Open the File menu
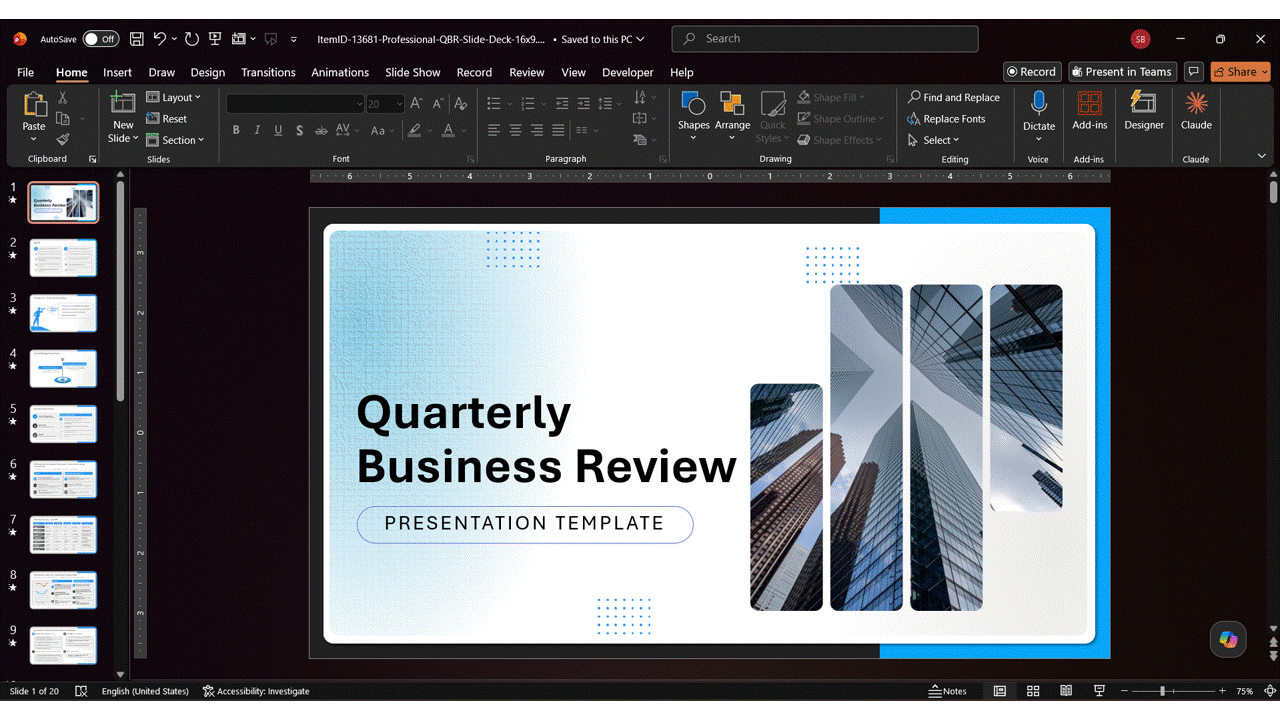The width and height of the screenshot is (1280, 720). pos(25,72)
